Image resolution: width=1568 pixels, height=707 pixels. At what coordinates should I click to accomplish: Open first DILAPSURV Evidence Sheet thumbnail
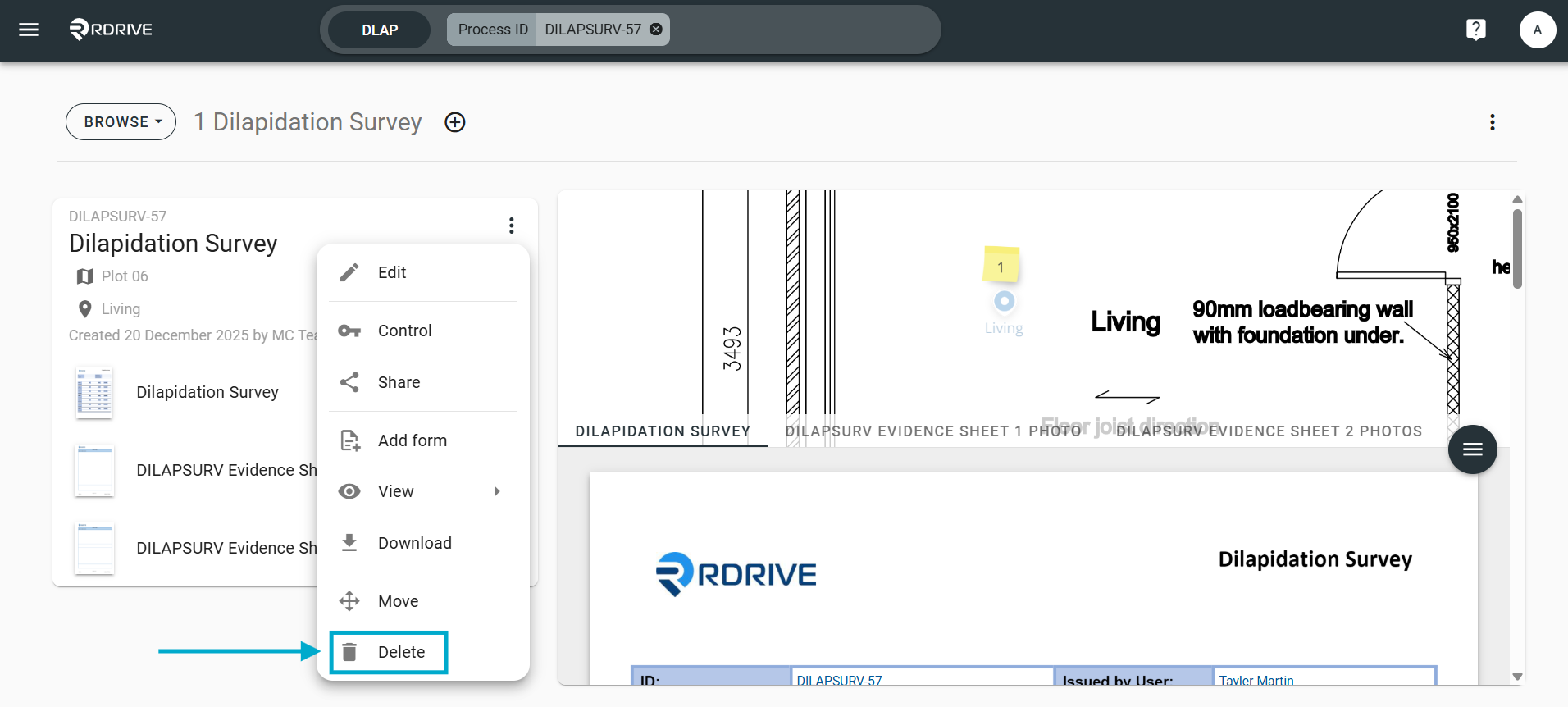pyautogui.click(x=94, y=470)
